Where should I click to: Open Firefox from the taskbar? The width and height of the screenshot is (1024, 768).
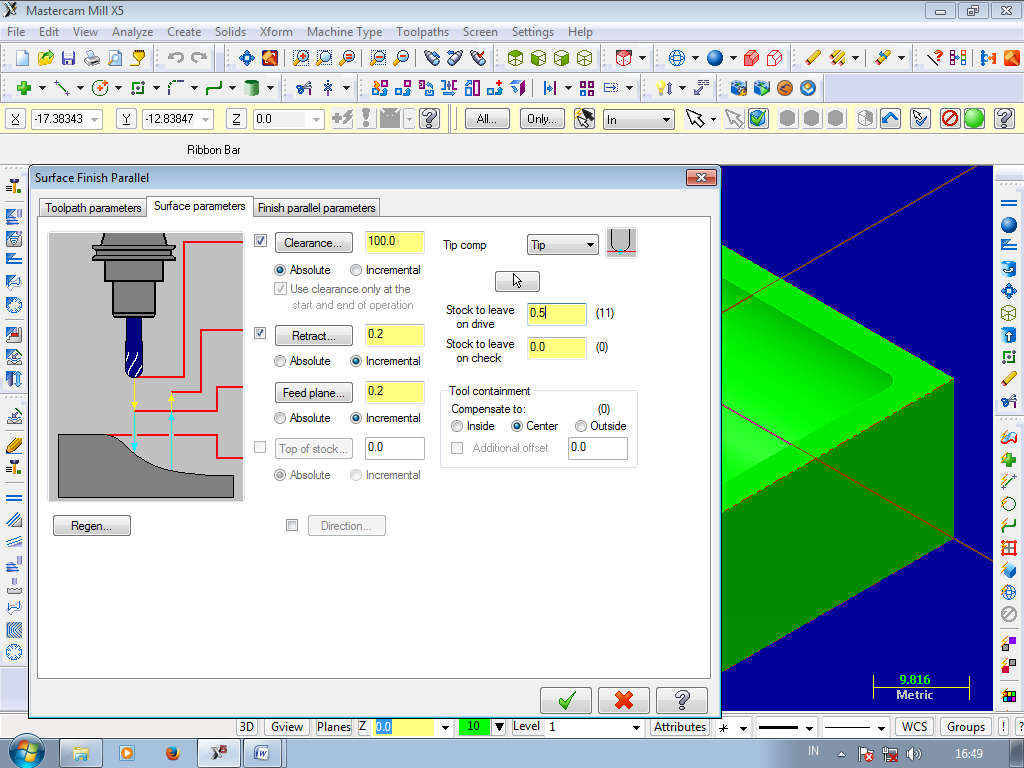pyautogui.click(x=172, y=753)
